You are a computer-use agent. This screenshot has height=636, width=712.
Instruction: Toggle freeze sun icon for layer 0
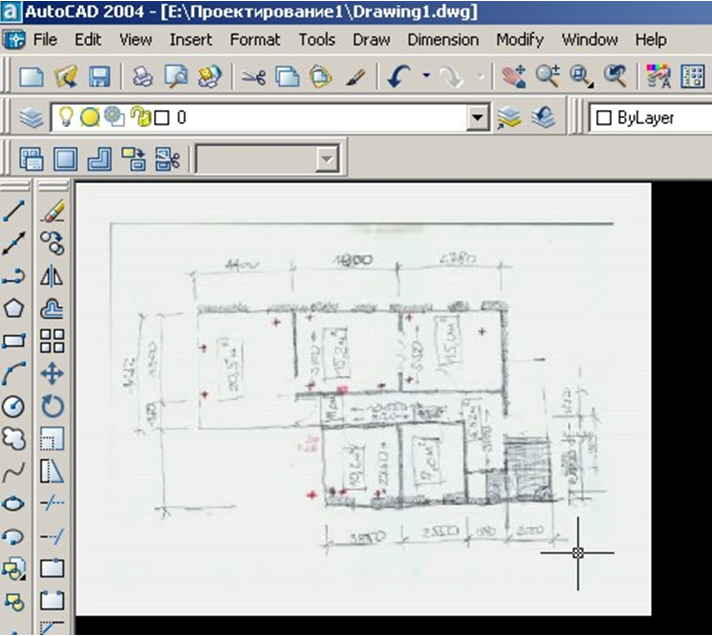90,117
